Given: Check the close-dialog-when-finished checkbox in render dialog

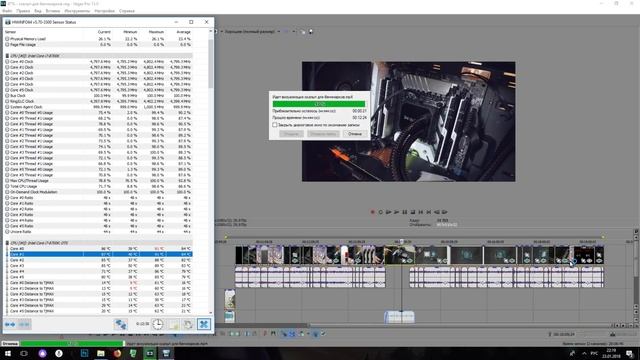Looking at the screenshot, I should pyautogui.click(x=275, y=125).
